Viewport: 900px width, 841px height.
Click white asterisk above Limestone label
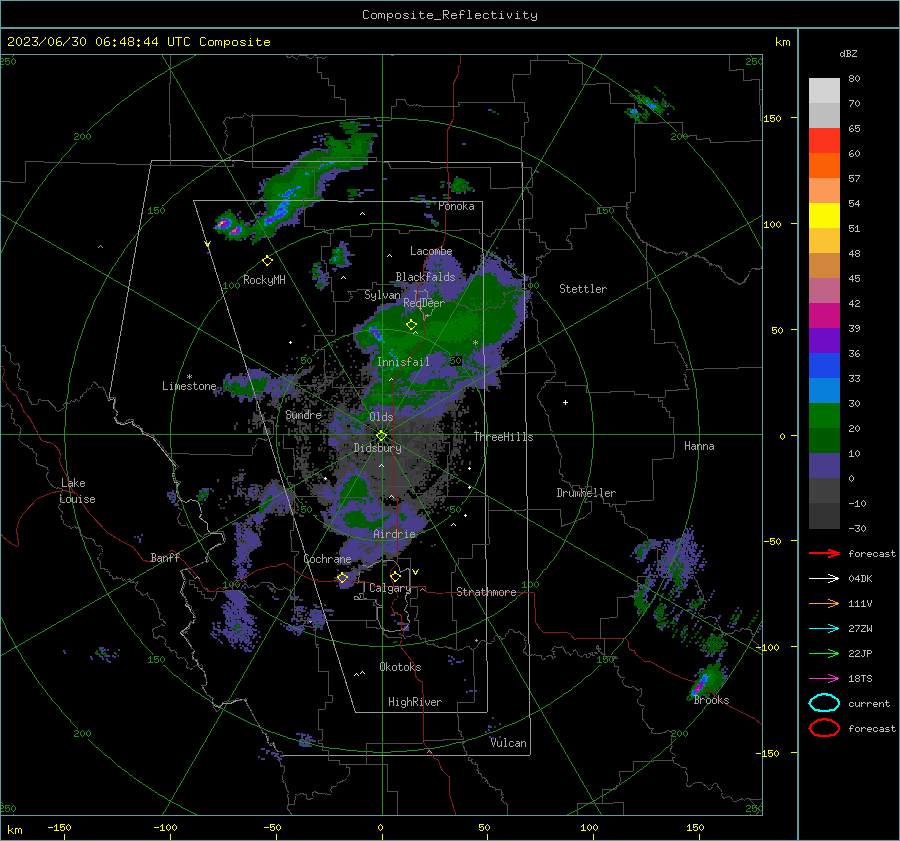(189, 377)
